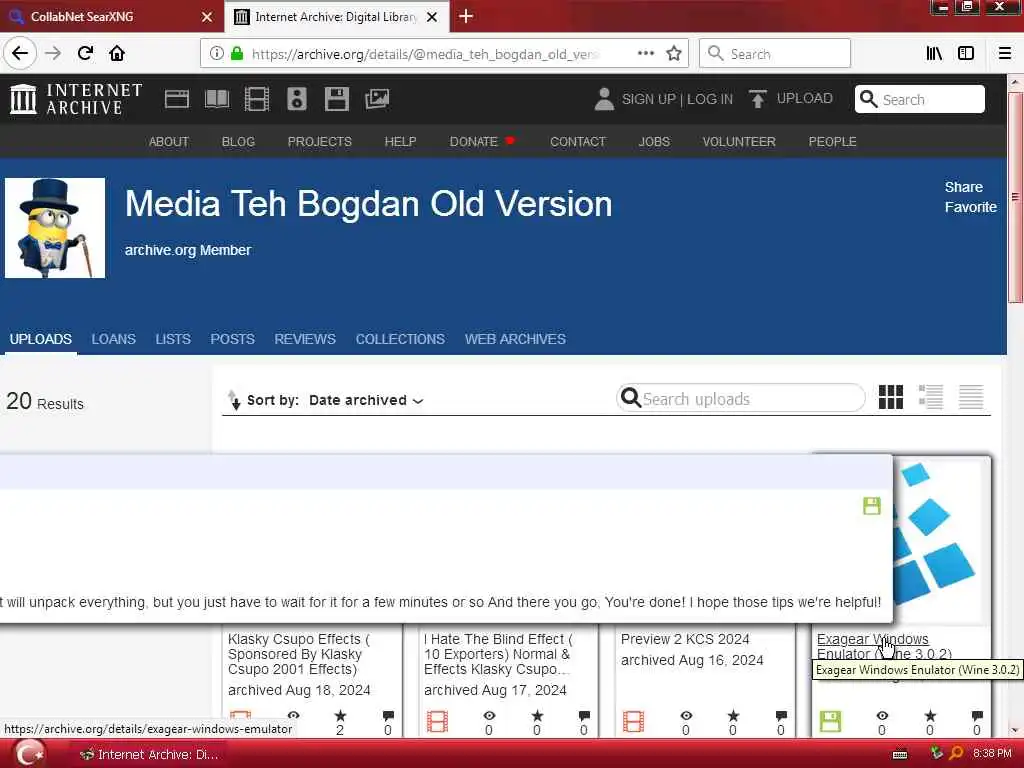Click the Internet Archive taskbar window button
Screen dimensions: 1024x768
[x=150, y=754]
